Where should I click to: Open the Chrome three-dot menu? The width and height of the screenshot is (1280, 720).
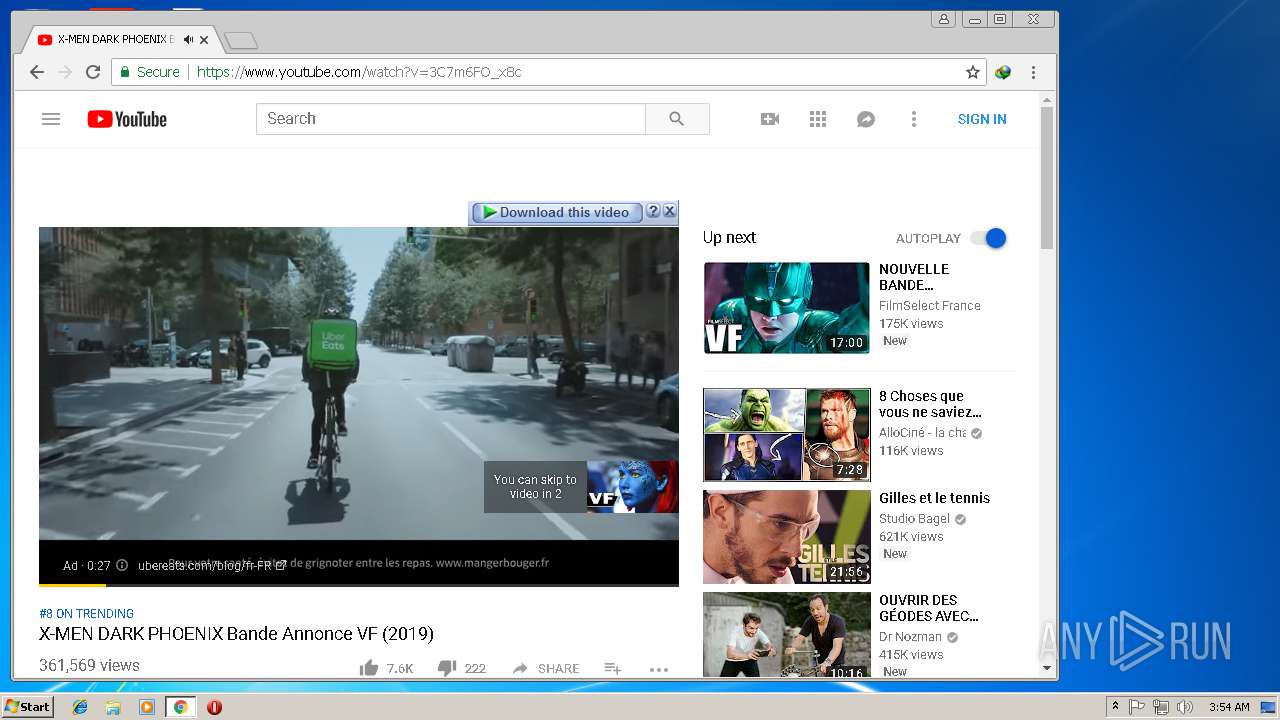pos(1033,72)
